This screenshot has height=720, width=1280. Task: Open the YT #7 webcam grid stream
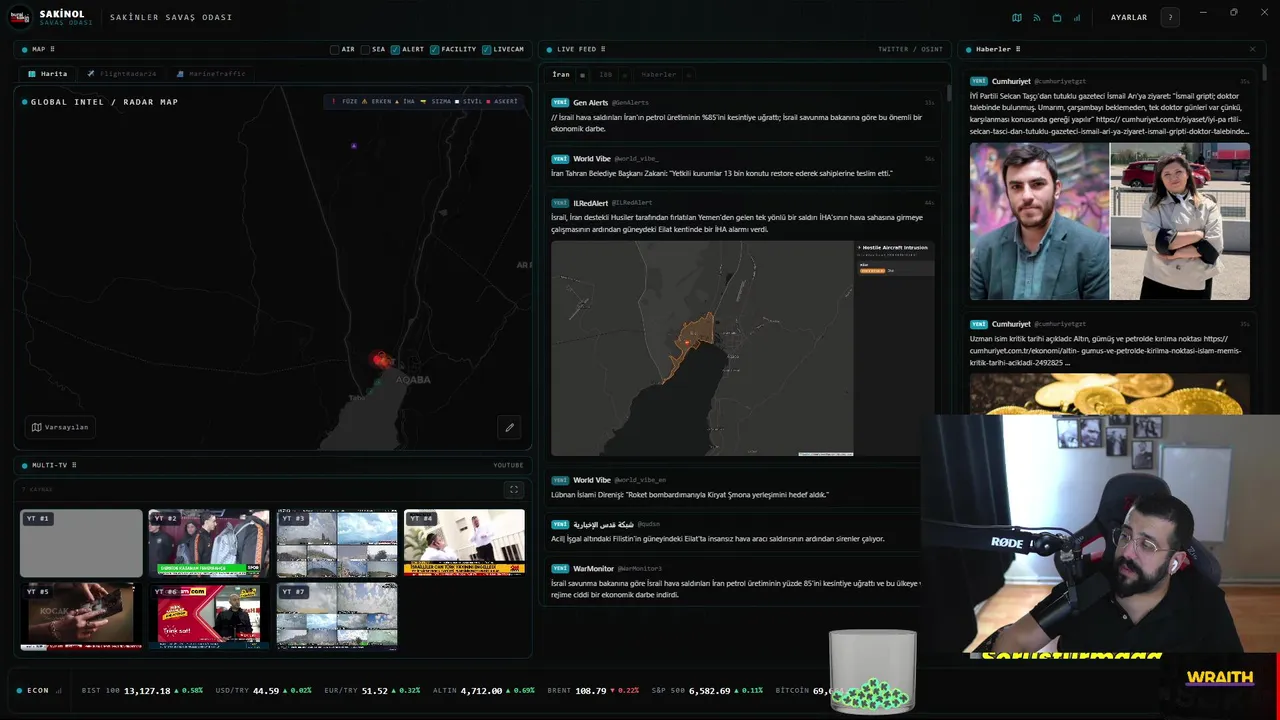click(x=337, y=616)
